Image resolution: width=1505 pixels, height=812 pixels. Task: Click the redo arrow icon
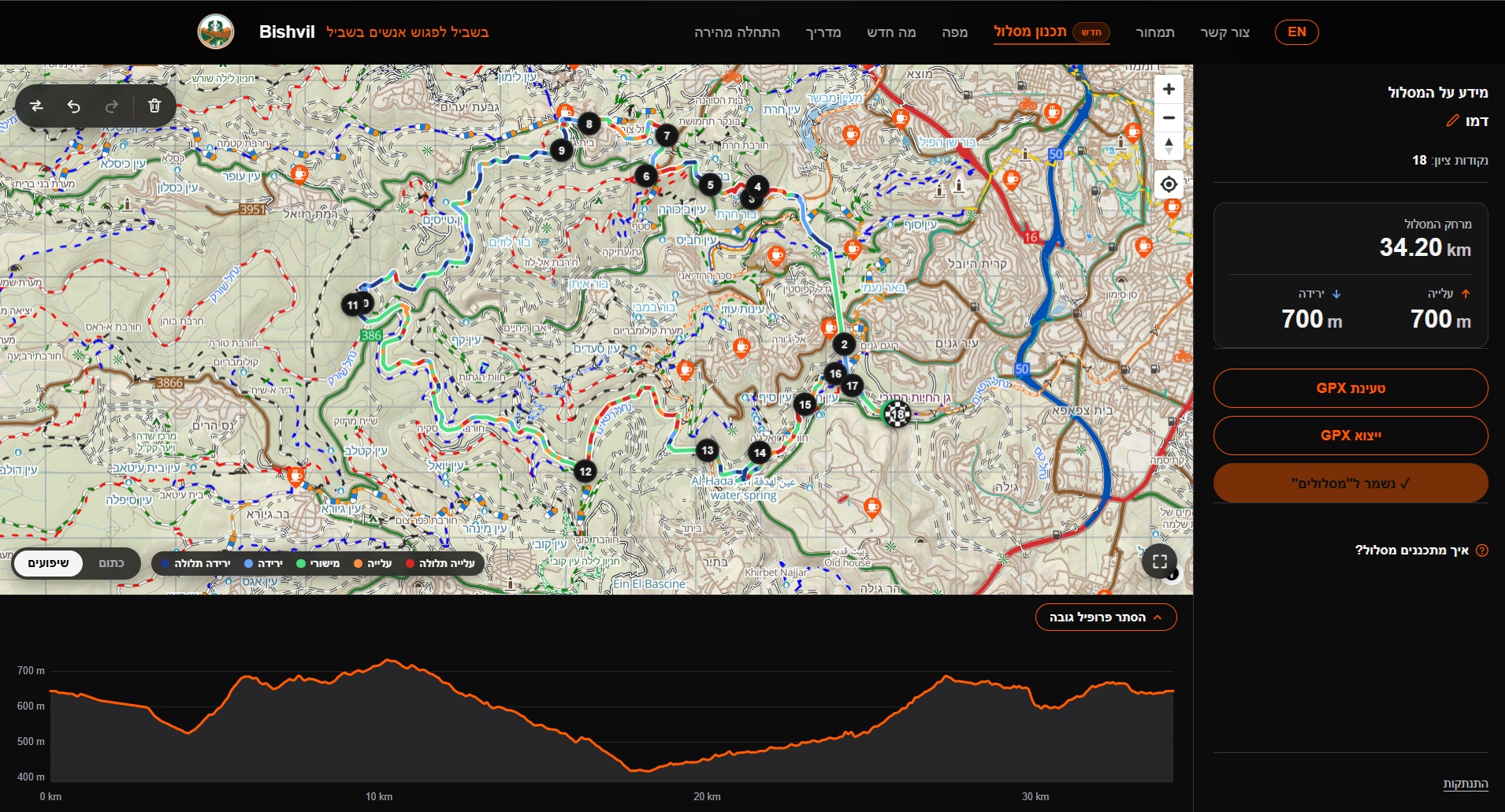tap(112, 106)
